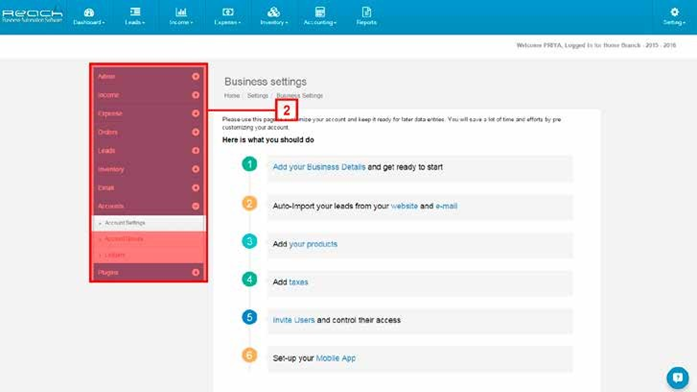Expand the Plugins sidebar section
This screenshot has height=392, width=697.
[196, 272]
